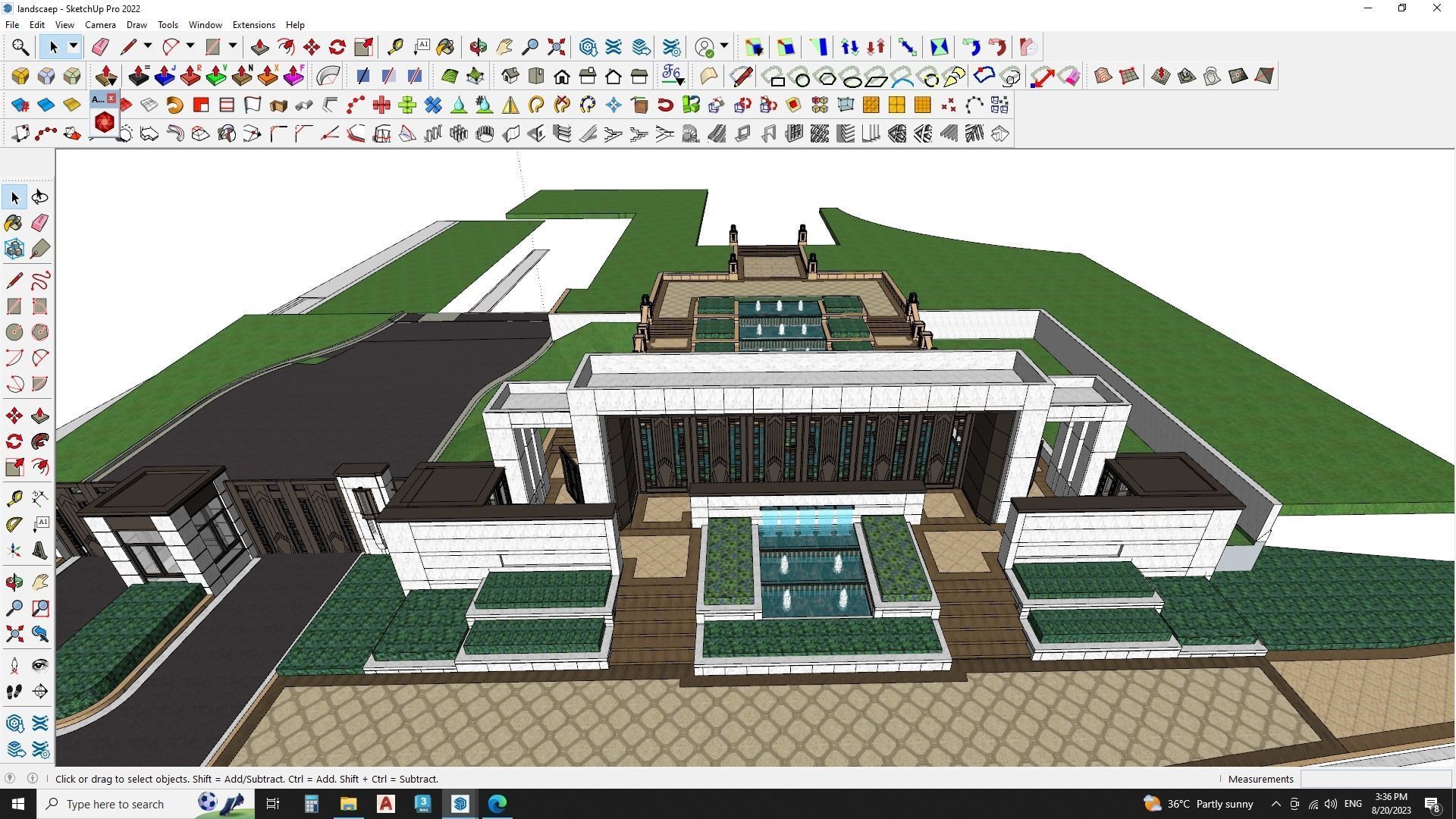Choose the Polygon tool in left palette
Image resolution: width=1456 pixels, height=819 pixels.
(x=40, y=332)
